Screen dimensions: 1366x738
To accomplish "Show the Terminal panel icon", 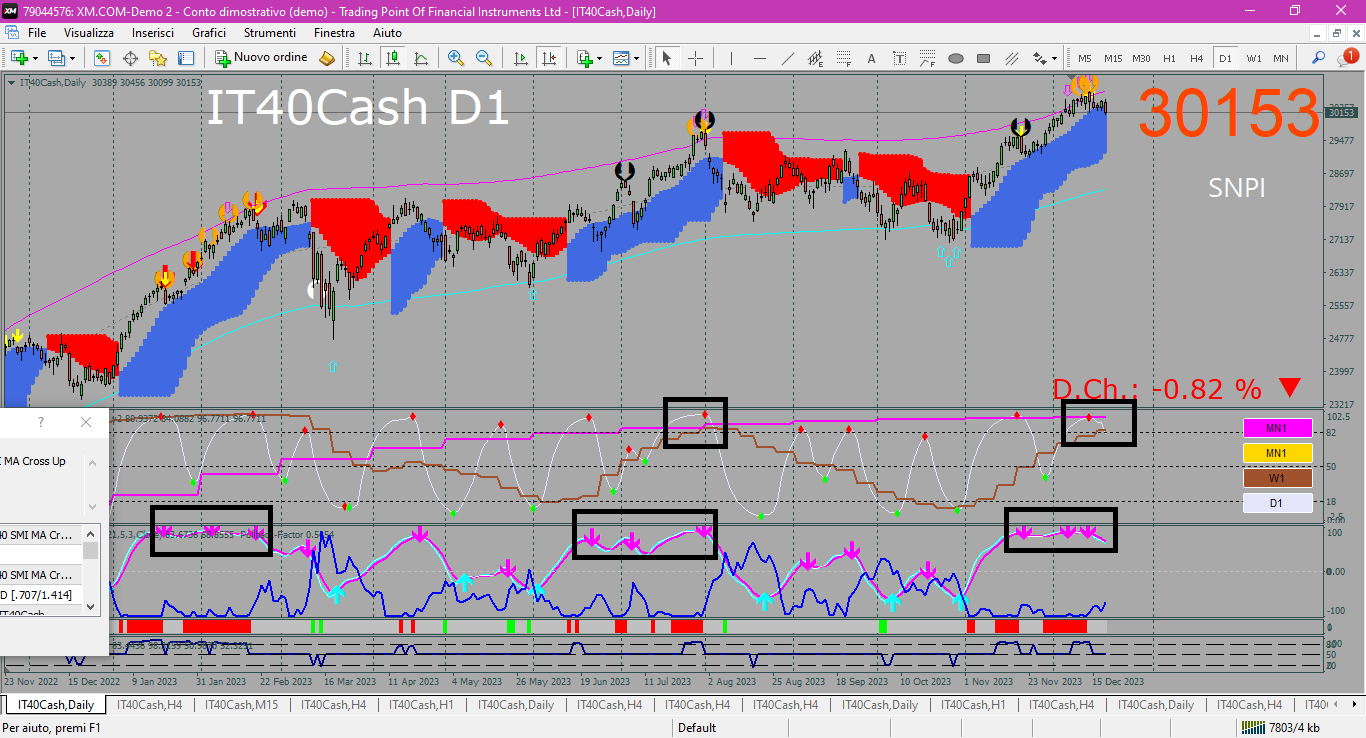I will coord(186,58).
